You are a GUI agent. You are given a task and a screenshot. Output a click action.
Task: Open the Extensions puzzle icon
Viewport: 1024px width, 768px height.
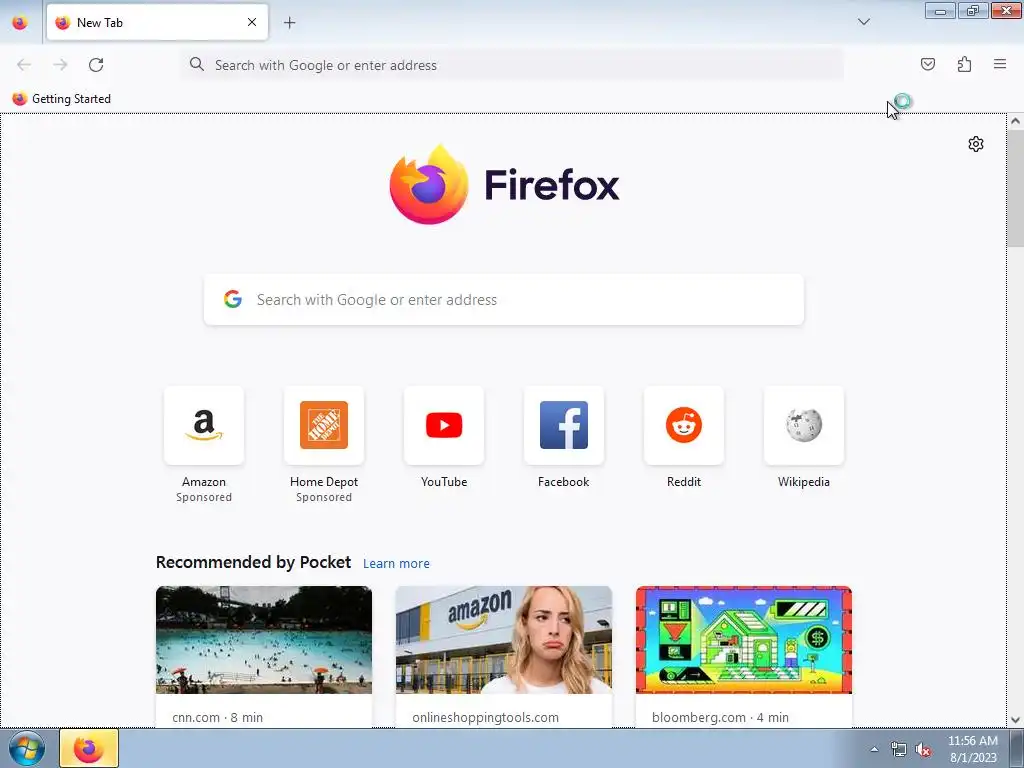964,64
